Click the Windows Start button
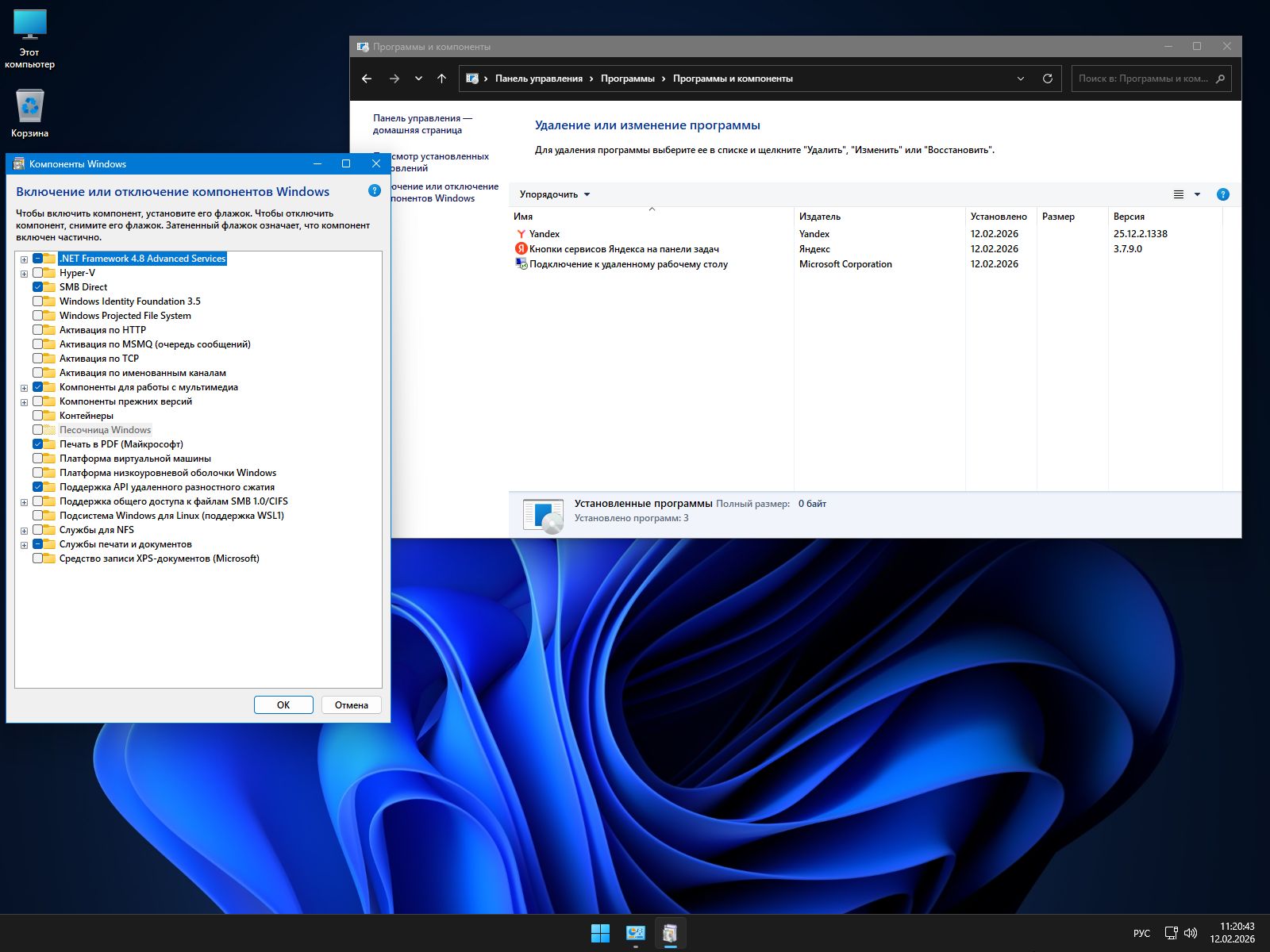Viewport: 1270px width, 952px height. coord(600,934)
